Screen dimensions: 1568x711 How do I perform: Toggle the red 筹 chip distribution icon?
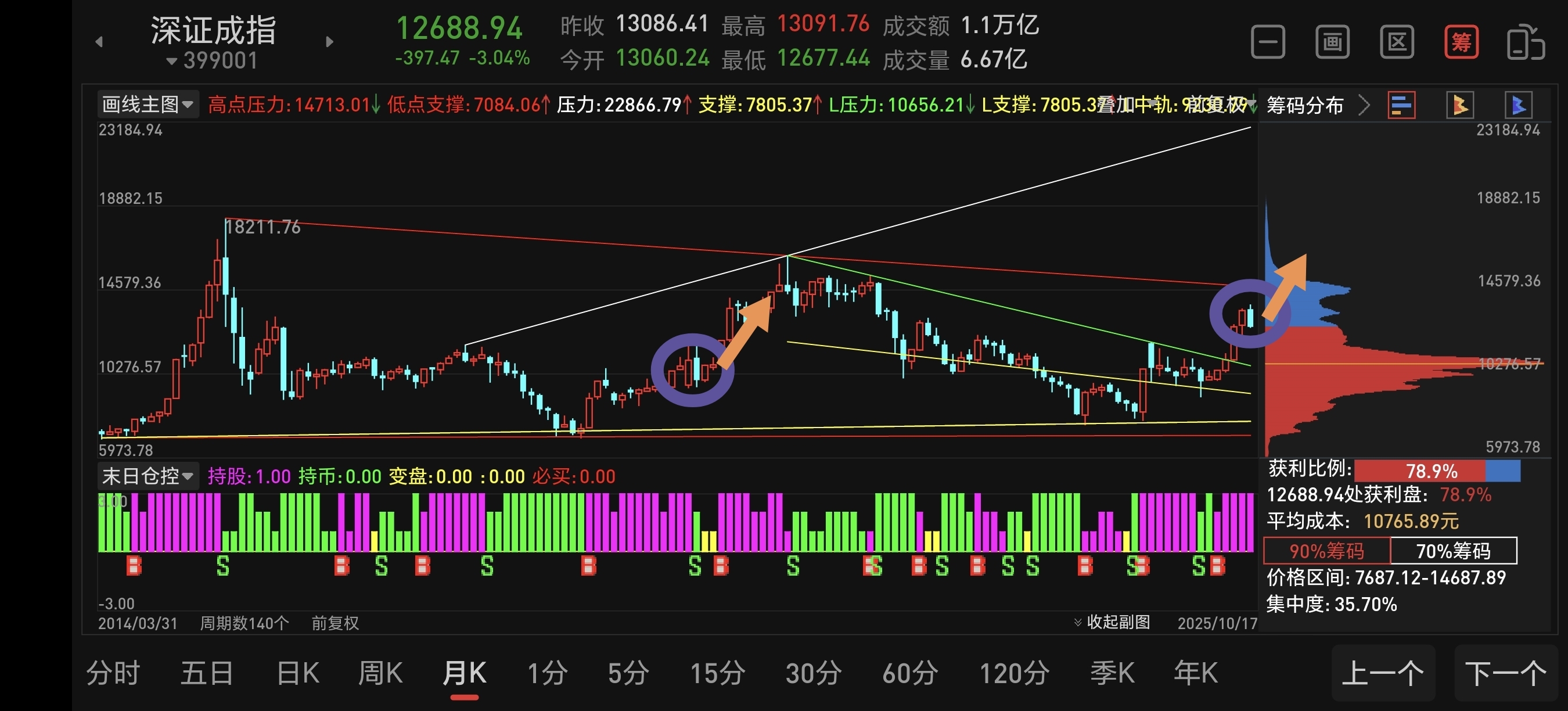[1461, 42]
